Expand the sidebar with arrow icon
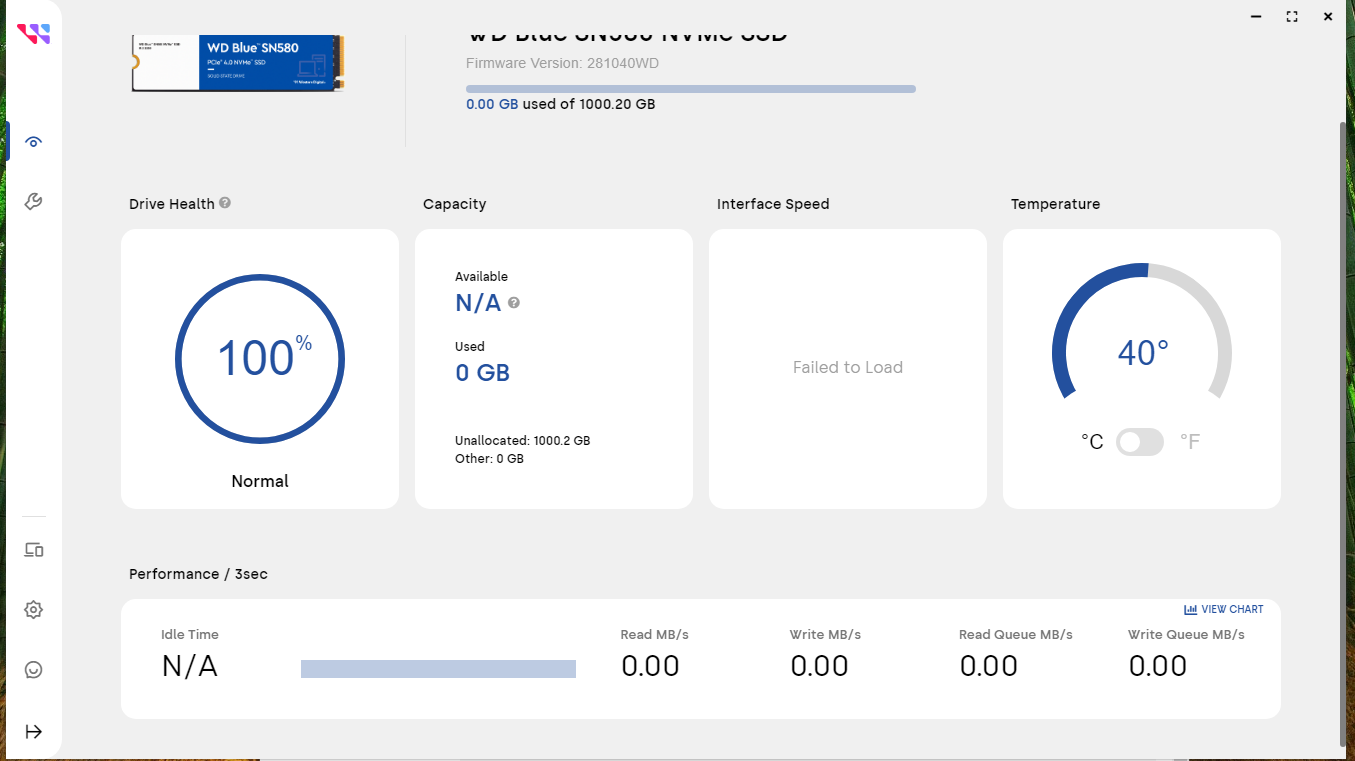Viewport: 1355px width, 761px height. point(33,731)
